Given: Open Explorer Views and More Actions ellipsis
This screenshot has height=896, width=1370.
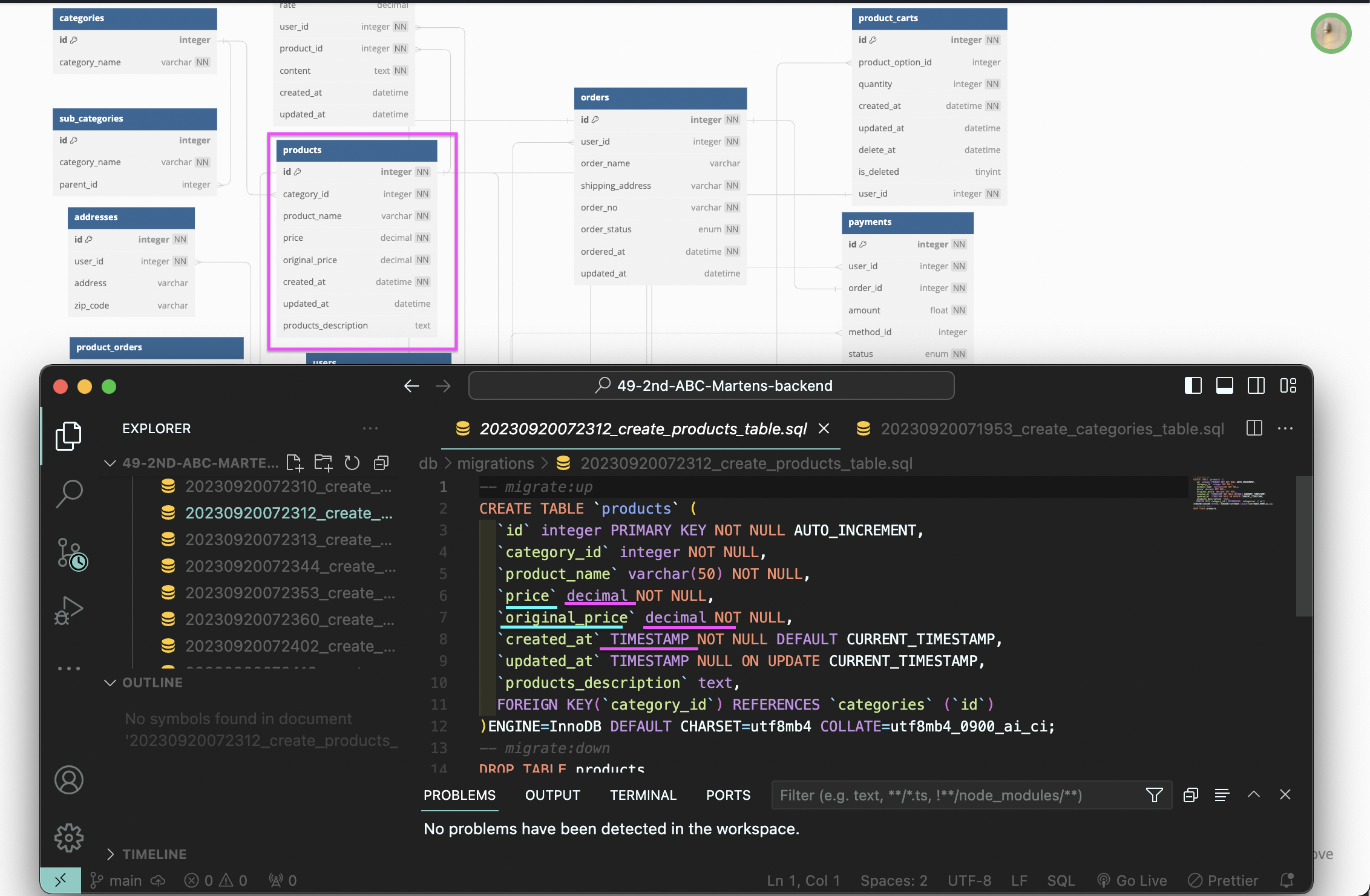Looking at the screenshot, I should coord(370,428).
